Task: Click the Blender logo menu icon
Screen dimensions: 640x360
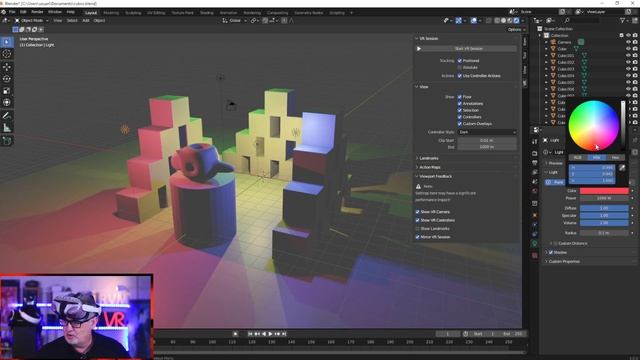Action: [4, 12]
